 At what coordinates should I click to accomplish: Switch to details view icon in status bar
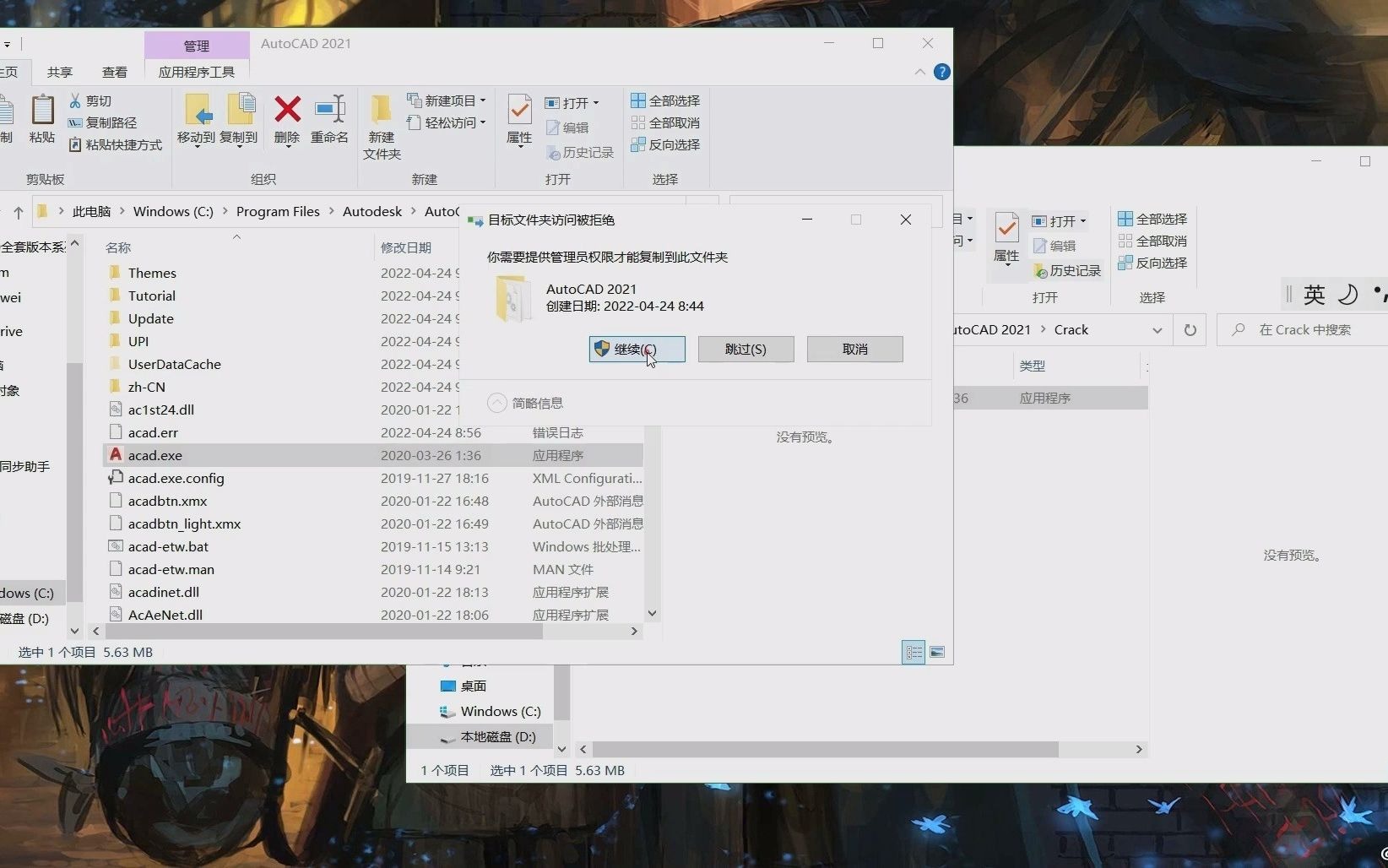click(x=914, y=652)
